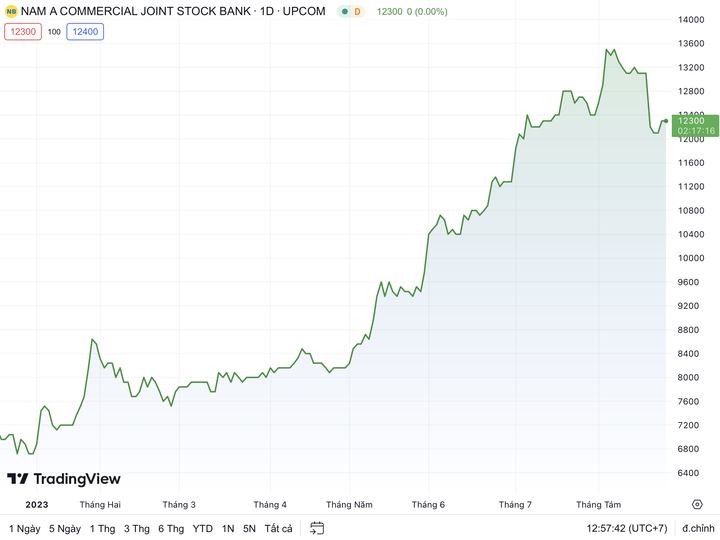
Task: Click Tháng 6 on the time axis
Action: tap(428, 505)
